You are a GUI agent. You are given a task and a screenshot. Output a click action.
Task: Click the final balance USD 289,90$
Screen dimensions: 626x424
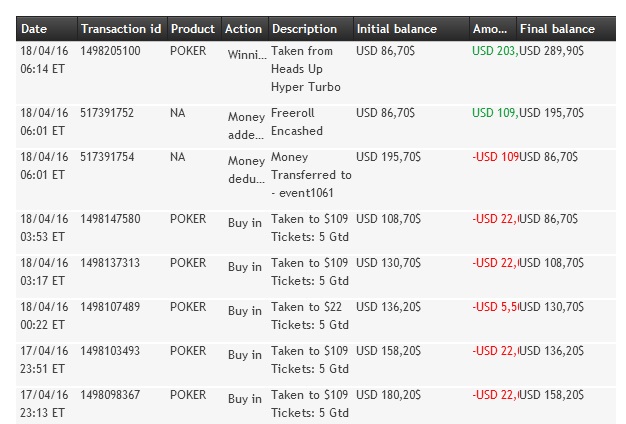tap(553, 49)
